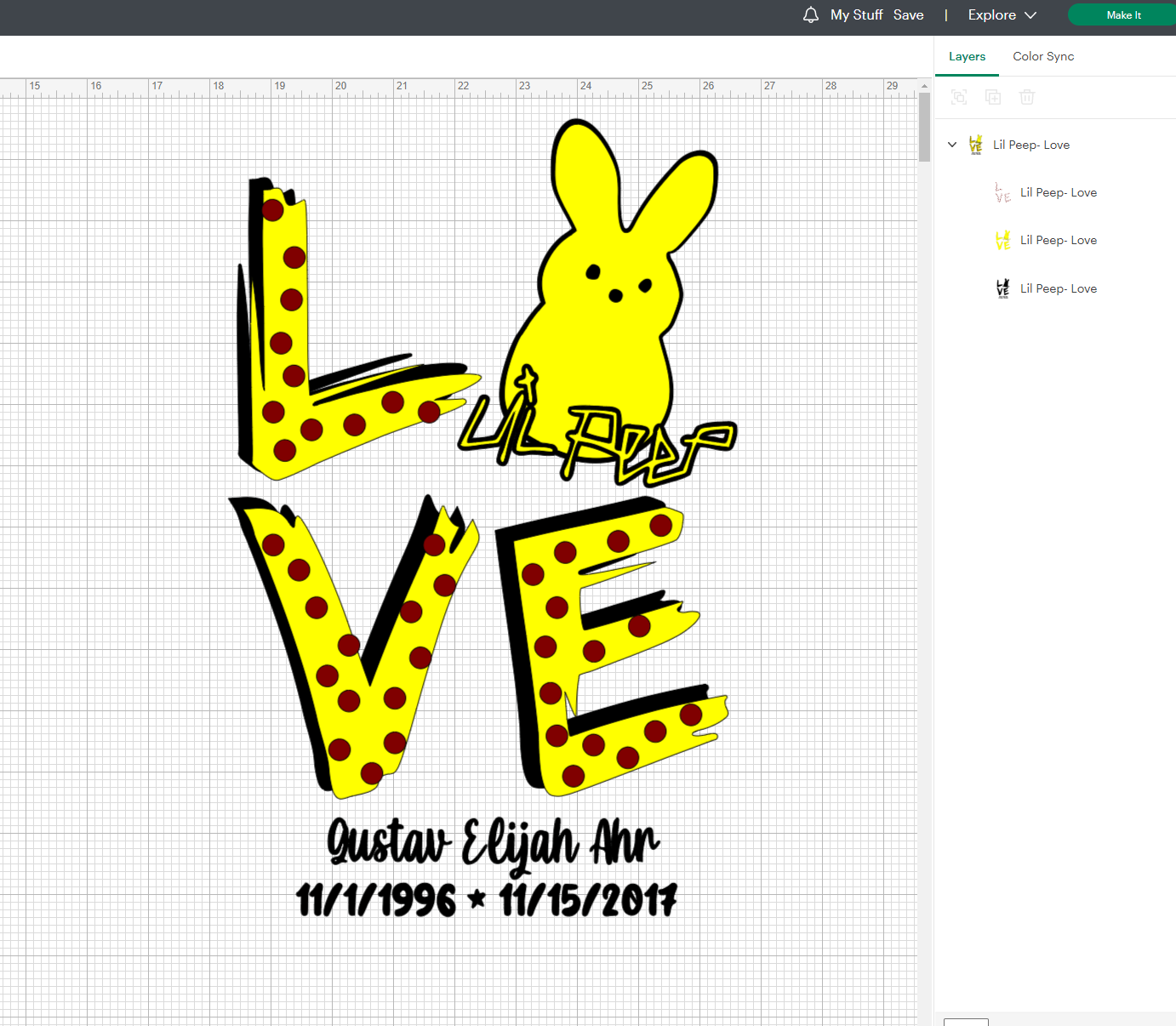Click the Lil Peep- Love group thumbnail
The image size is (1176, 1026).
(x=976, y=145)
